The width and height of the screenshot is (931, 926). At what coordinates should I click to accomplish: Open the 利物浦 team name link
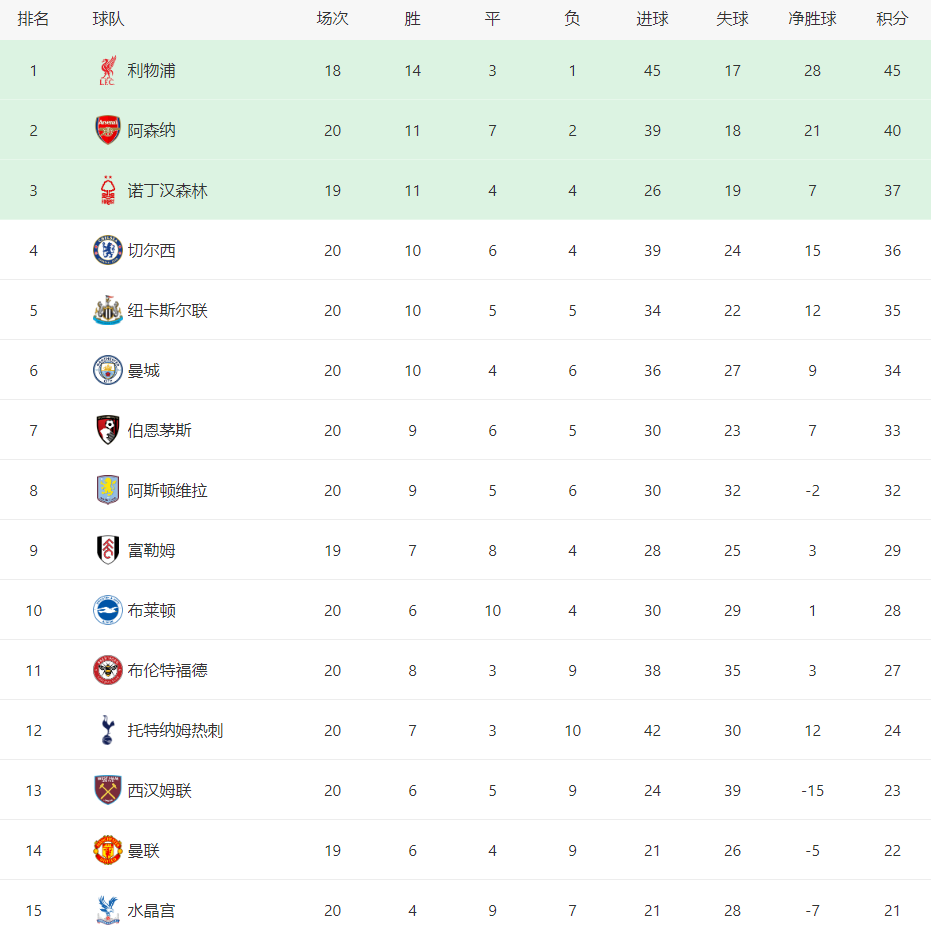click(x=152, y=70)
